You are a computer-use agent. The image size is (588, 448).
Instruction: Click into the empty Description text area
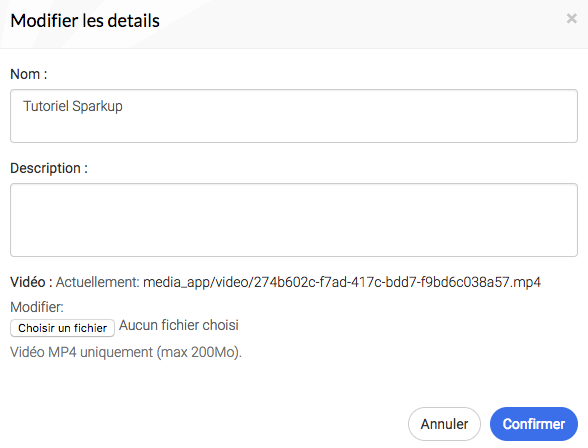click(294, 220)
